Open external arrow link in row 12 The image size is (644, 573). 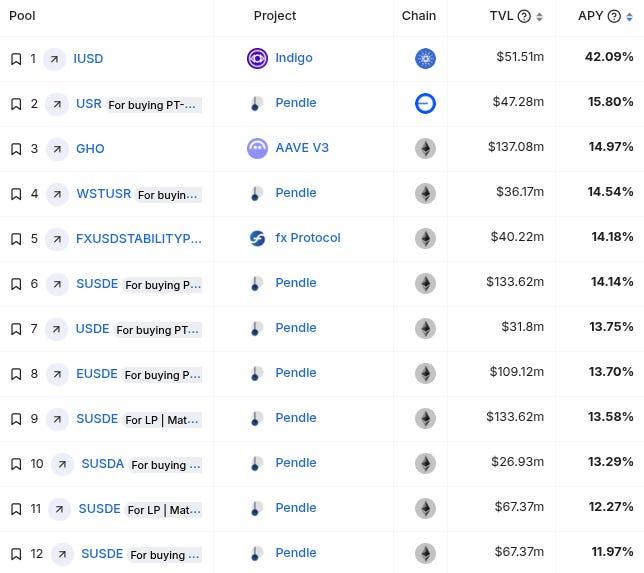click(x=62, y=554)
